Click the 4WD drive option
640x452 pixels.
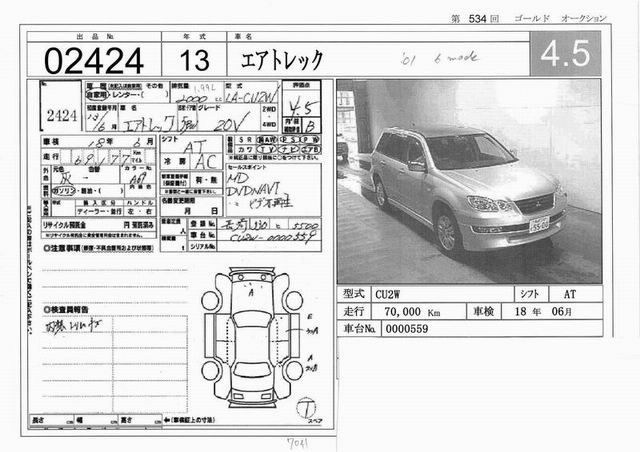269,125
